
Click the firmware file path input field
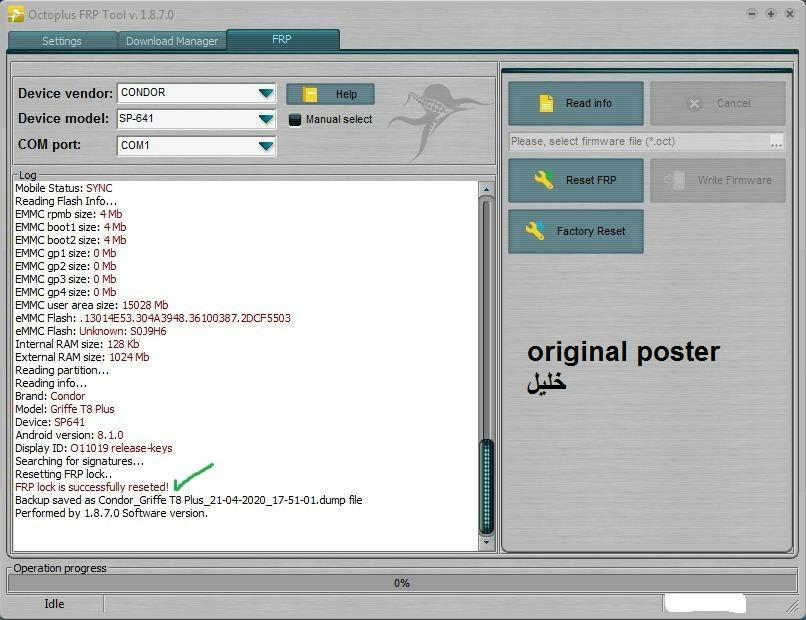tap(638, 142)
